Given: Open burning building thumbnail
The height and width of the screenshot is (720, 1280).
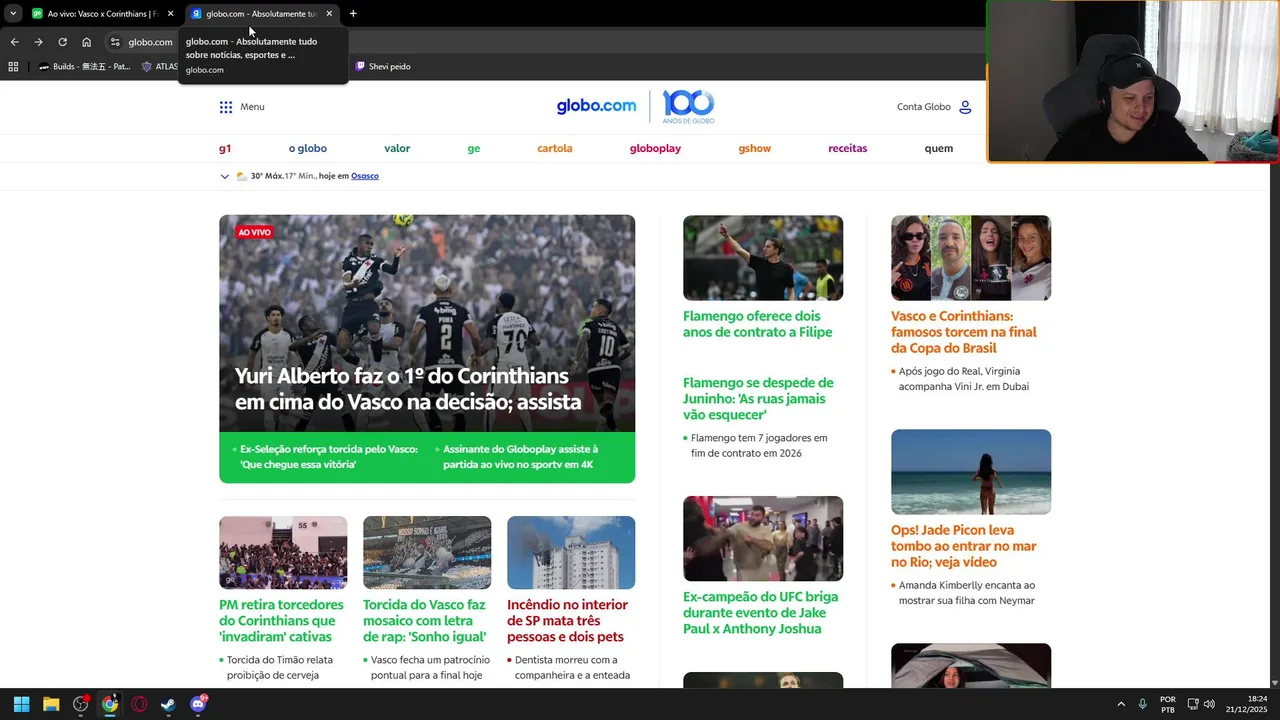Looking at the screenshot, I should [x=571, y=552].
